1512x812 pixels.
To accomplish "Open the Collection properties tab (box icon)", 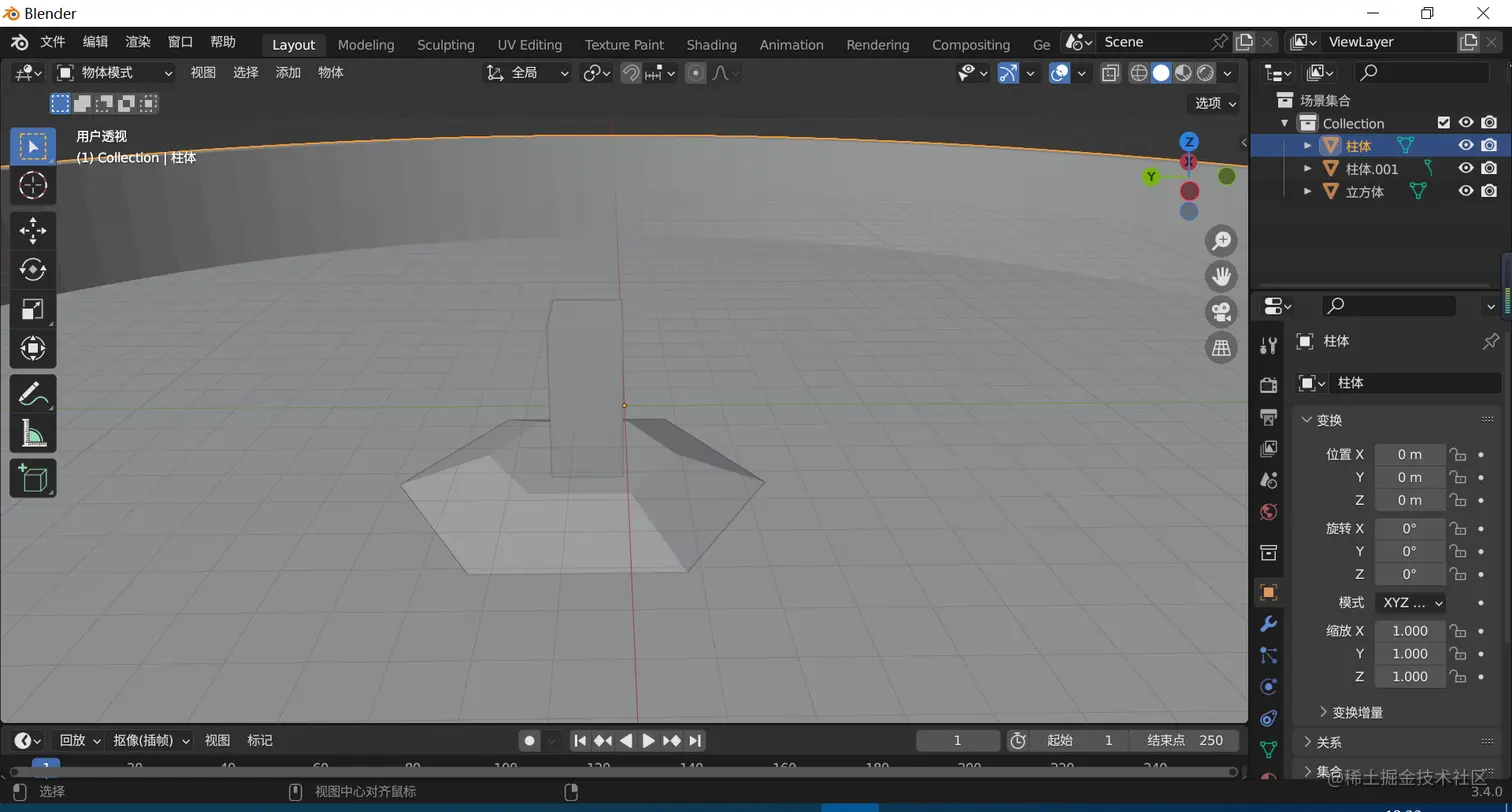I will click(x=1269, y=553).
